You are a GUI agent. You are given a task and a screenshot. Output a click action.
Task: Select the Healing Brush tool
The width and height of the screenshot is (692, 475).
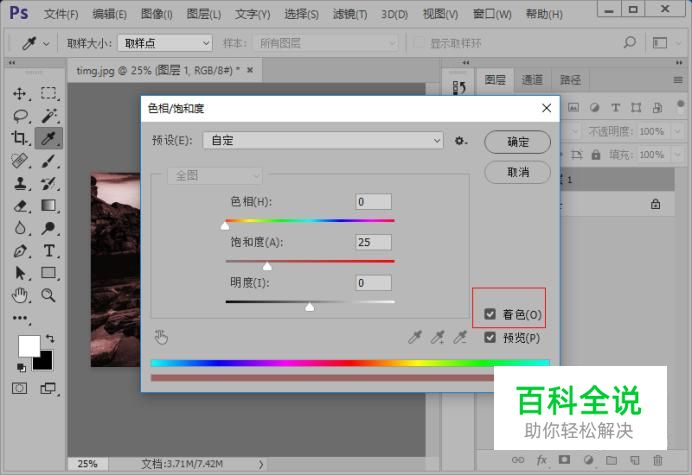[x=19, y=161]
